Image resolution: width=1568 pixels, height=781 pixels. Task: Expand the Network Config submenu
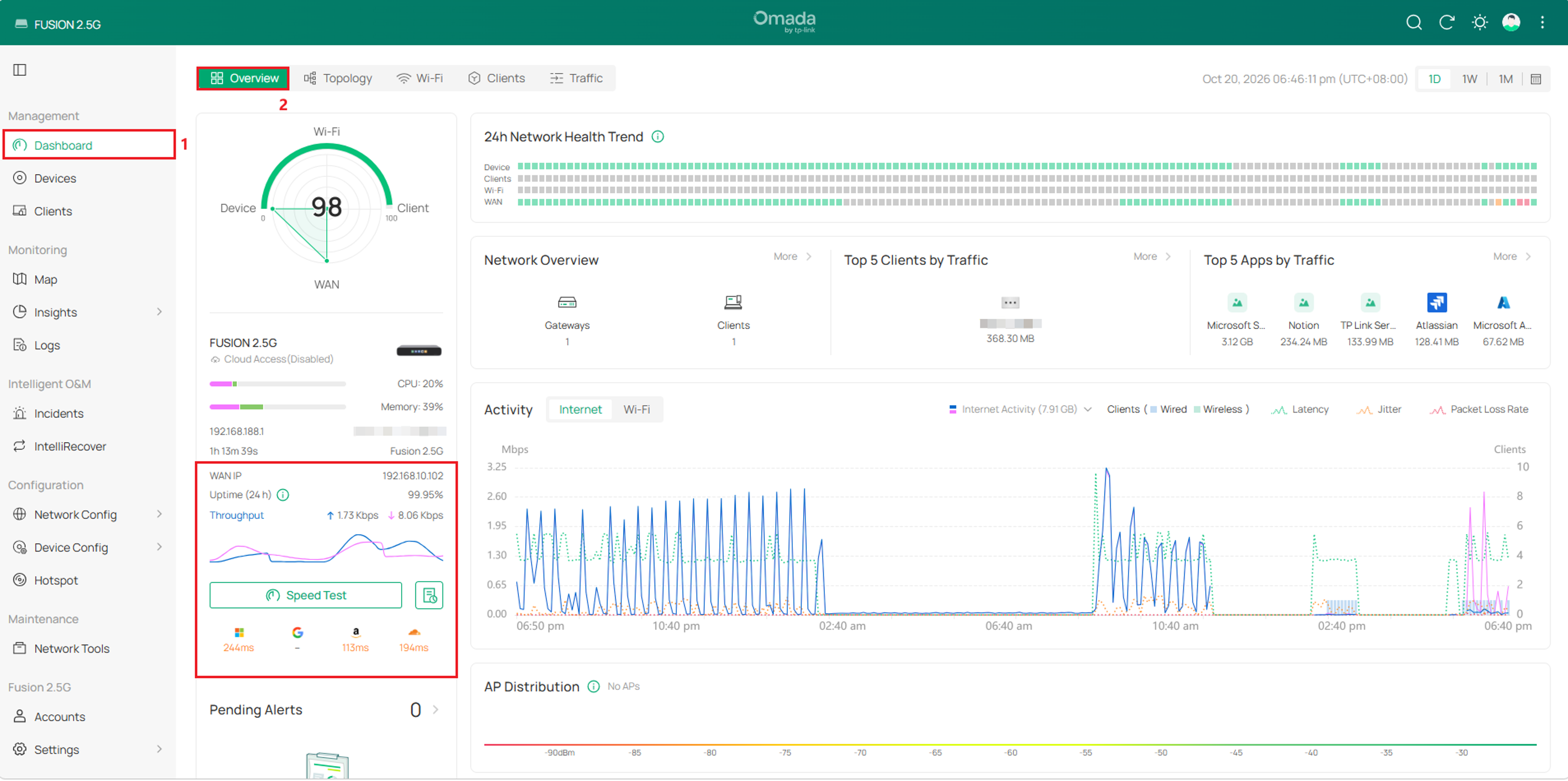tap(159, 514)
